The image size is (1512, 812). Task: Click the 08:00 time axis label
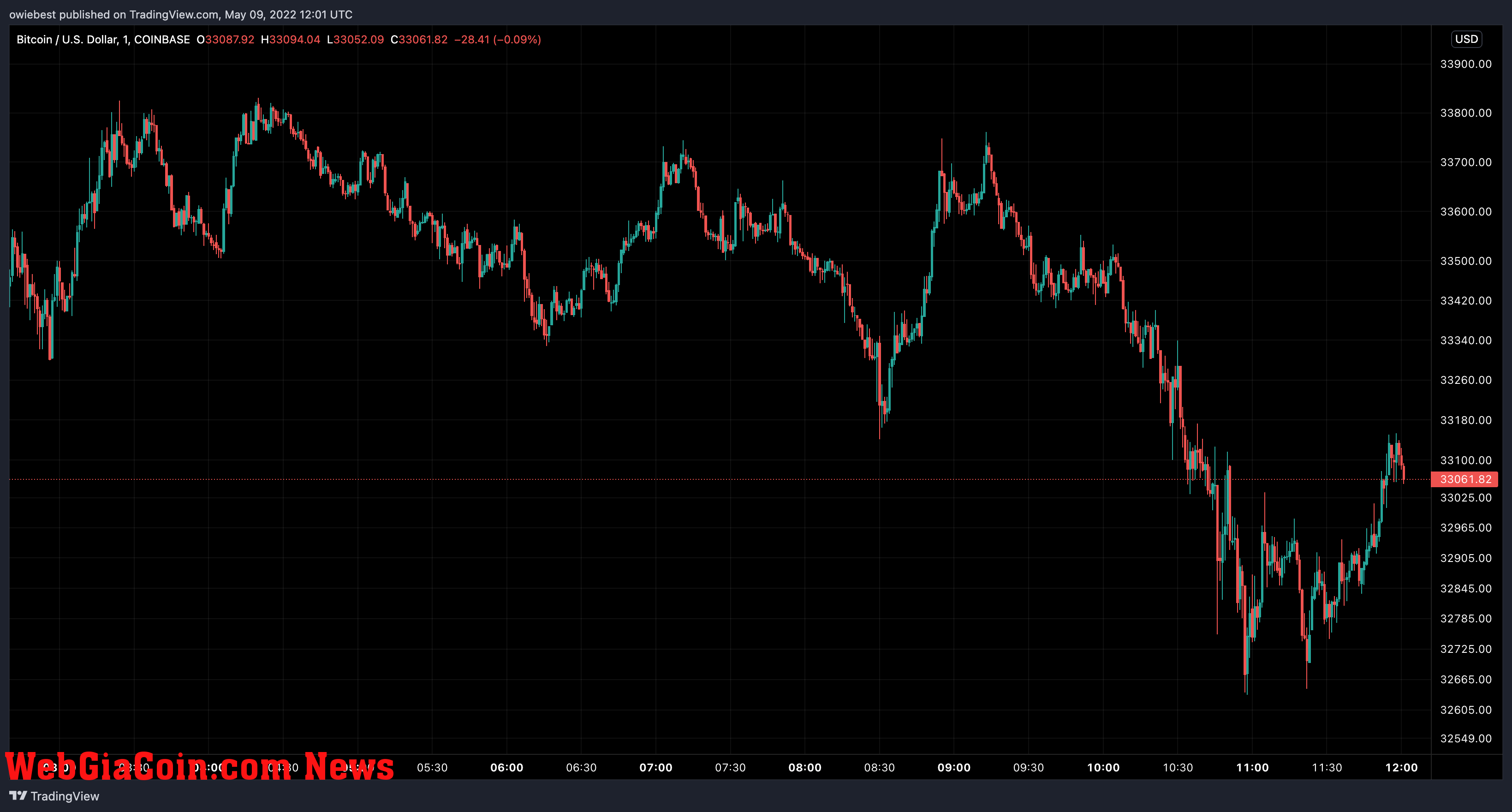click(805, 767)
